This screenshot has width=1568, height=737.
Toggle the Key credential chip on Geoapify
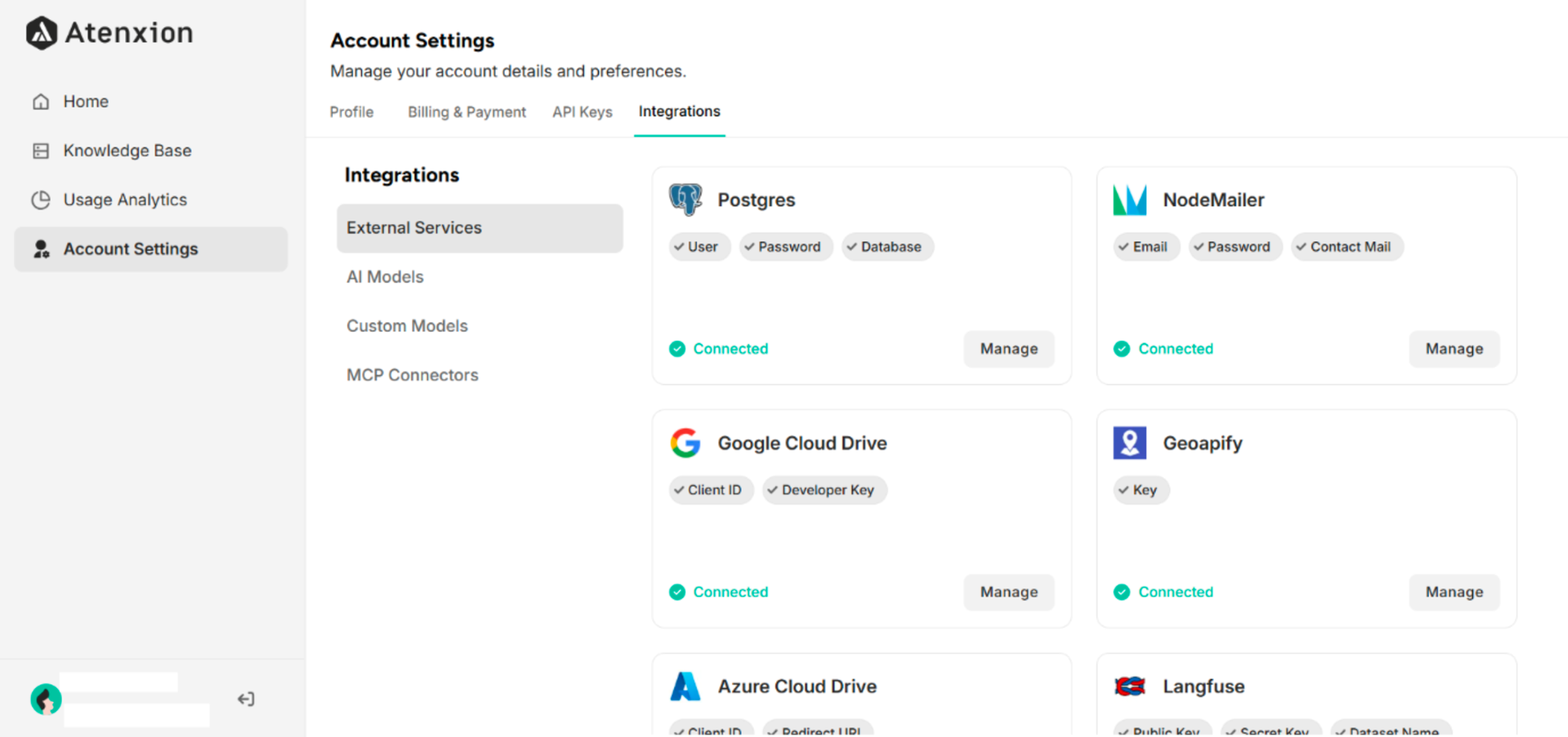[1141, 490]
